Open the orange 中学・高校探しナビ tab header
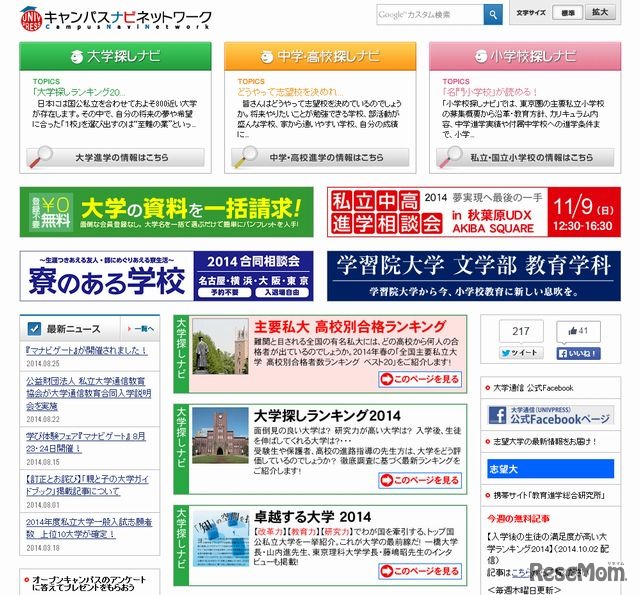The height and width of the screenshot is (595, 640). pyautogui.click(x=320, y=56)
